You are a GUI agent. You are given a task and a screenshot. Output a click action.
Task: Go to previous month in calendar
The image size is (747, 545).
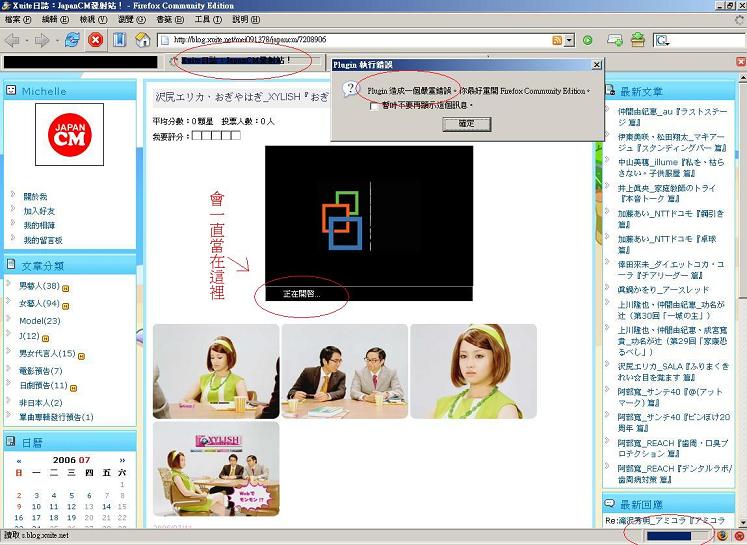[19, 461]
